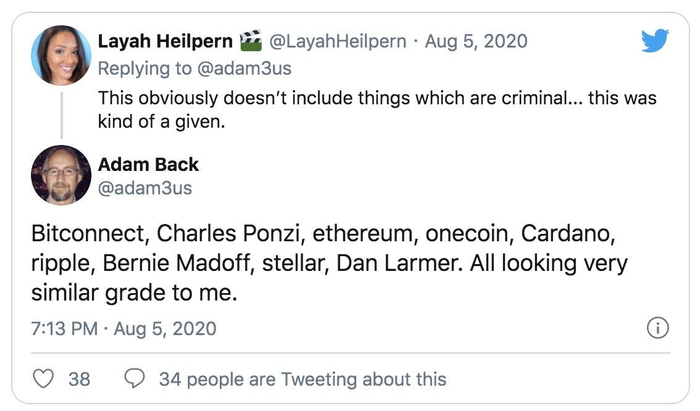Click the Layah Heilpern display name

click(x=166, y=41)
